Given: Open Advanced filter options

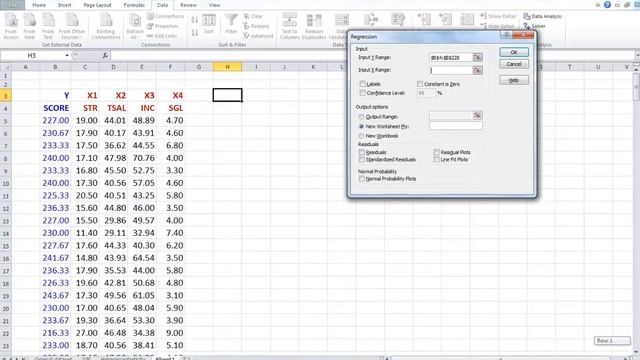Looking at the screenshot, I should click(x=258, y=36).
